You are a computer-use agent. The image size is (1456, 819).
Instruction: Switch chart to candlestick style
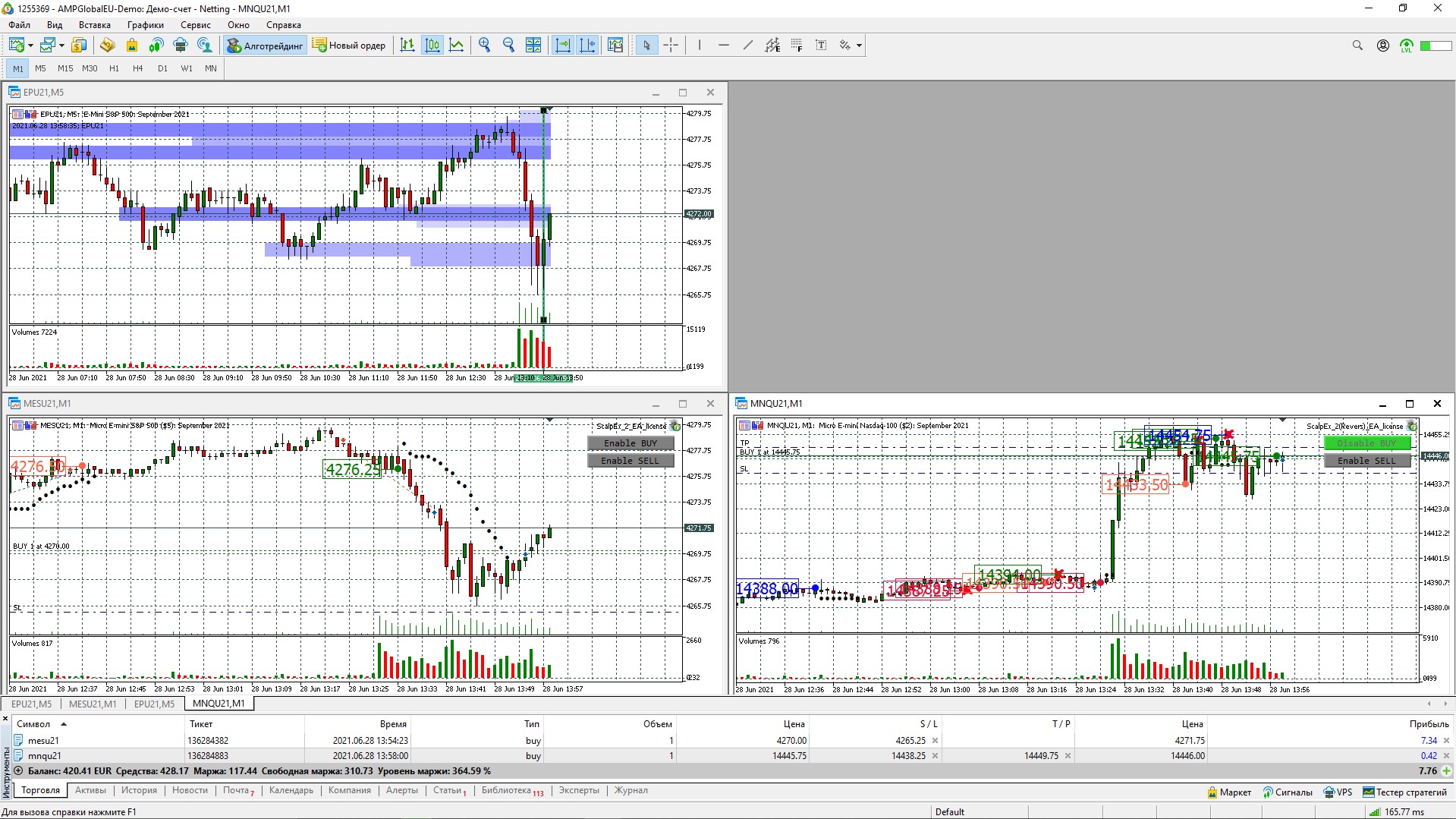pyautogui.click(x=432, y=46)
